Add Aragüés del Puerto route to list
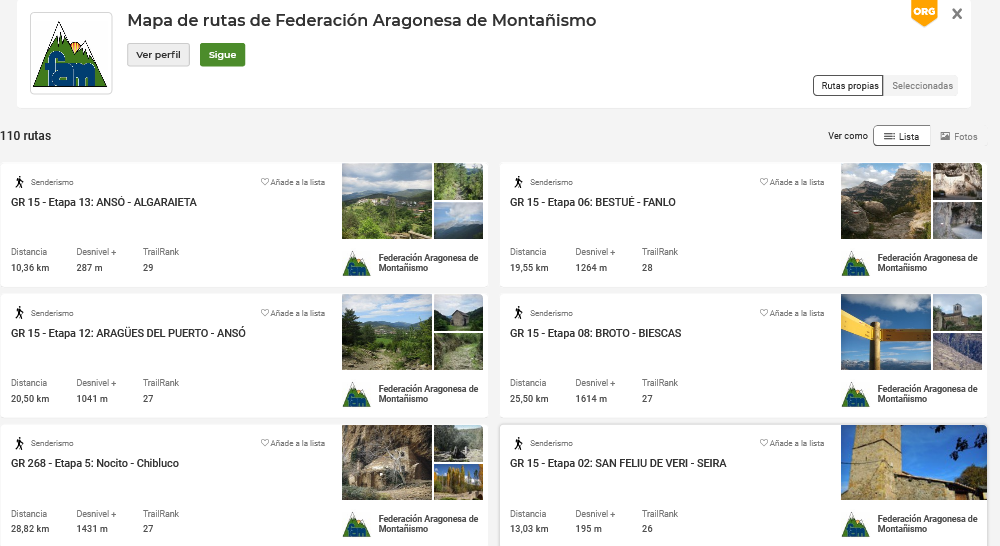 (293, 313)
